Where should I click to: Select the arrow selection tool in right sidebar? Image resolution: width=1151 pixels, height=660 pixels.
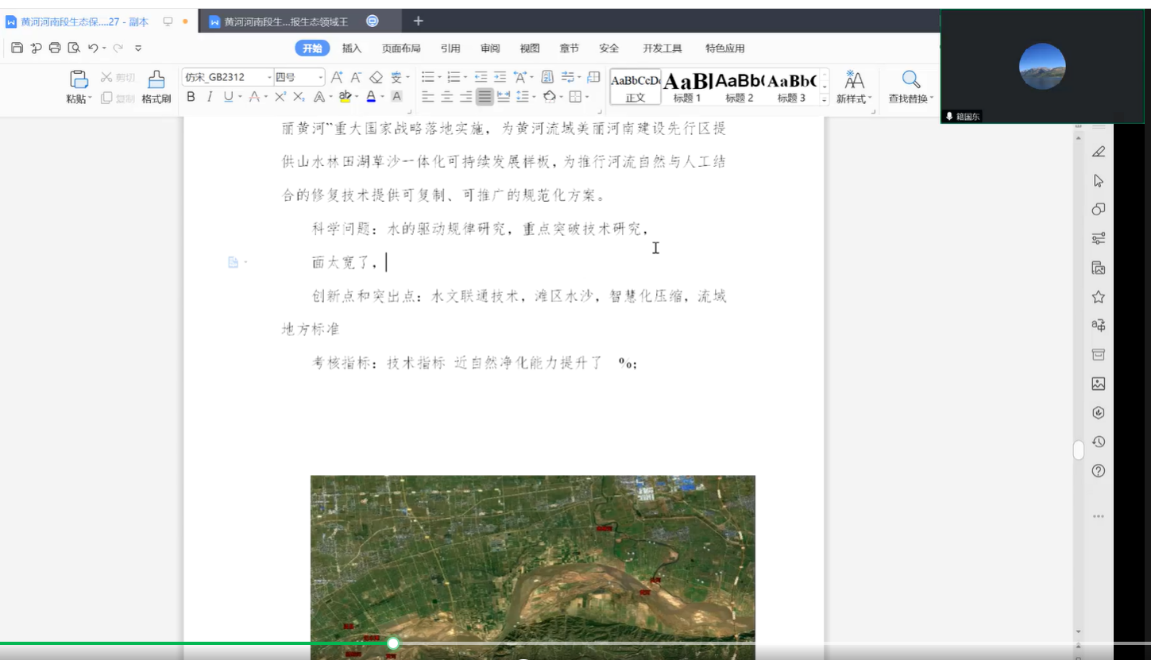coord(1098,181)
